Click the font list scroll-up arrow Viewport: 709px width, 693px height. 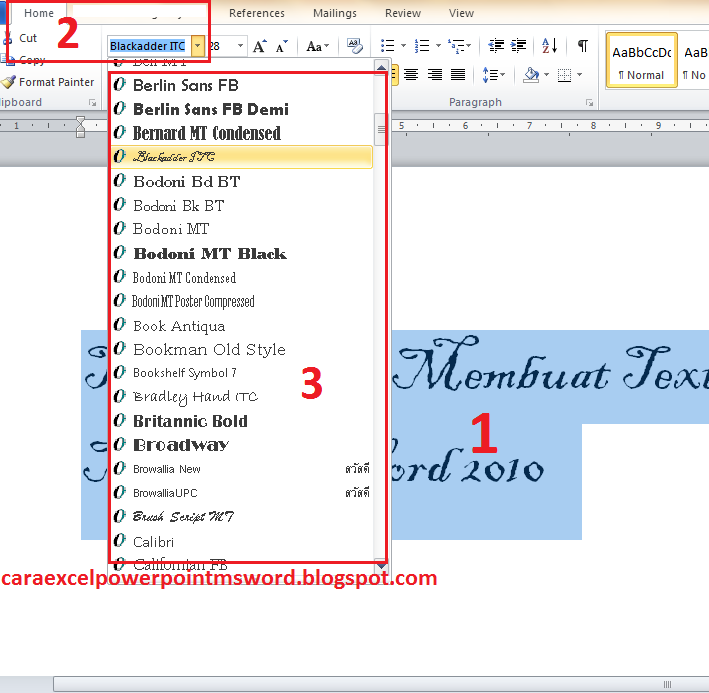click(381, 67)
